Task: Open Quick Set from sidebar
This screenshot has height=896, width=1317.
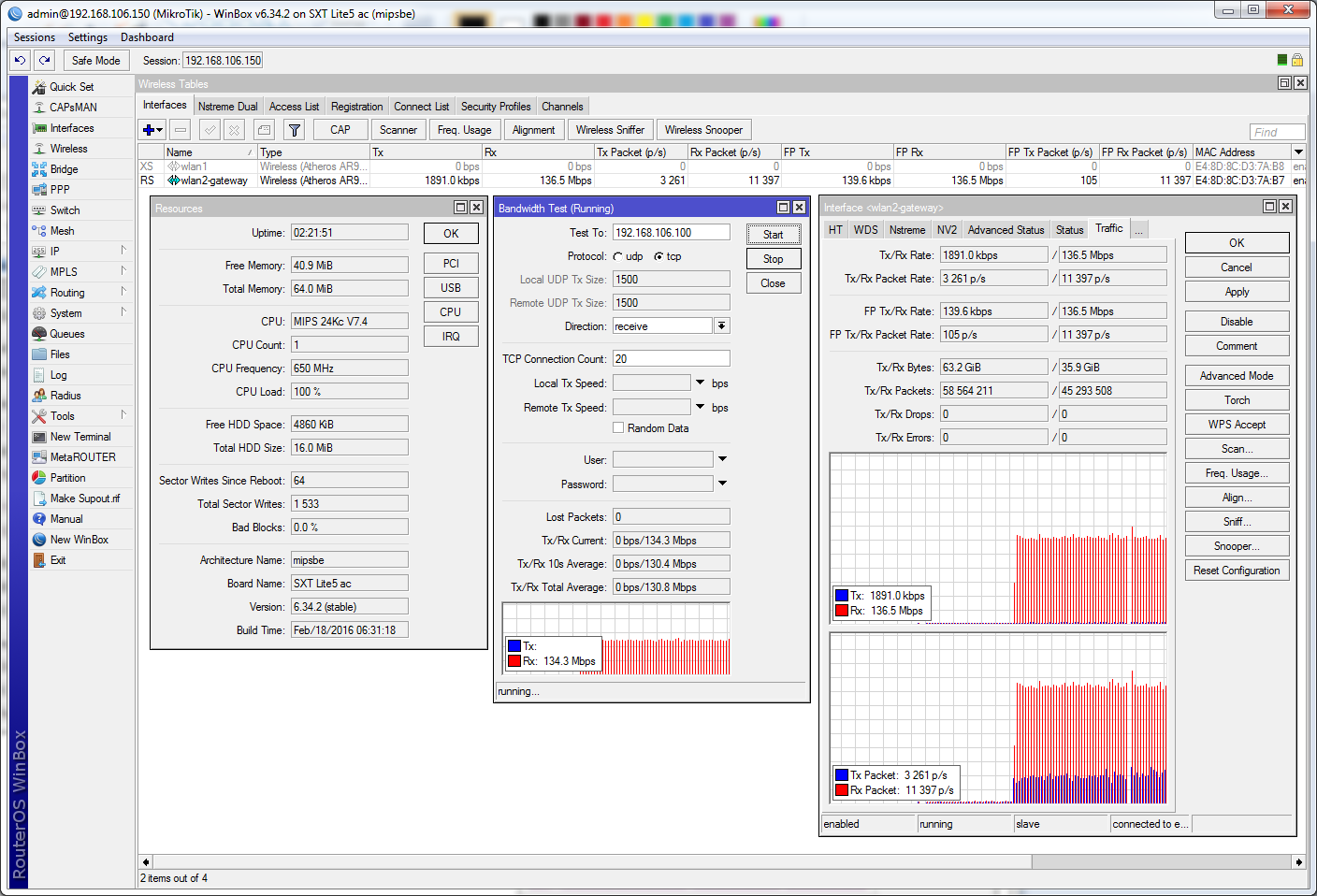Action: pyautogui.click(x=71, y=87)
